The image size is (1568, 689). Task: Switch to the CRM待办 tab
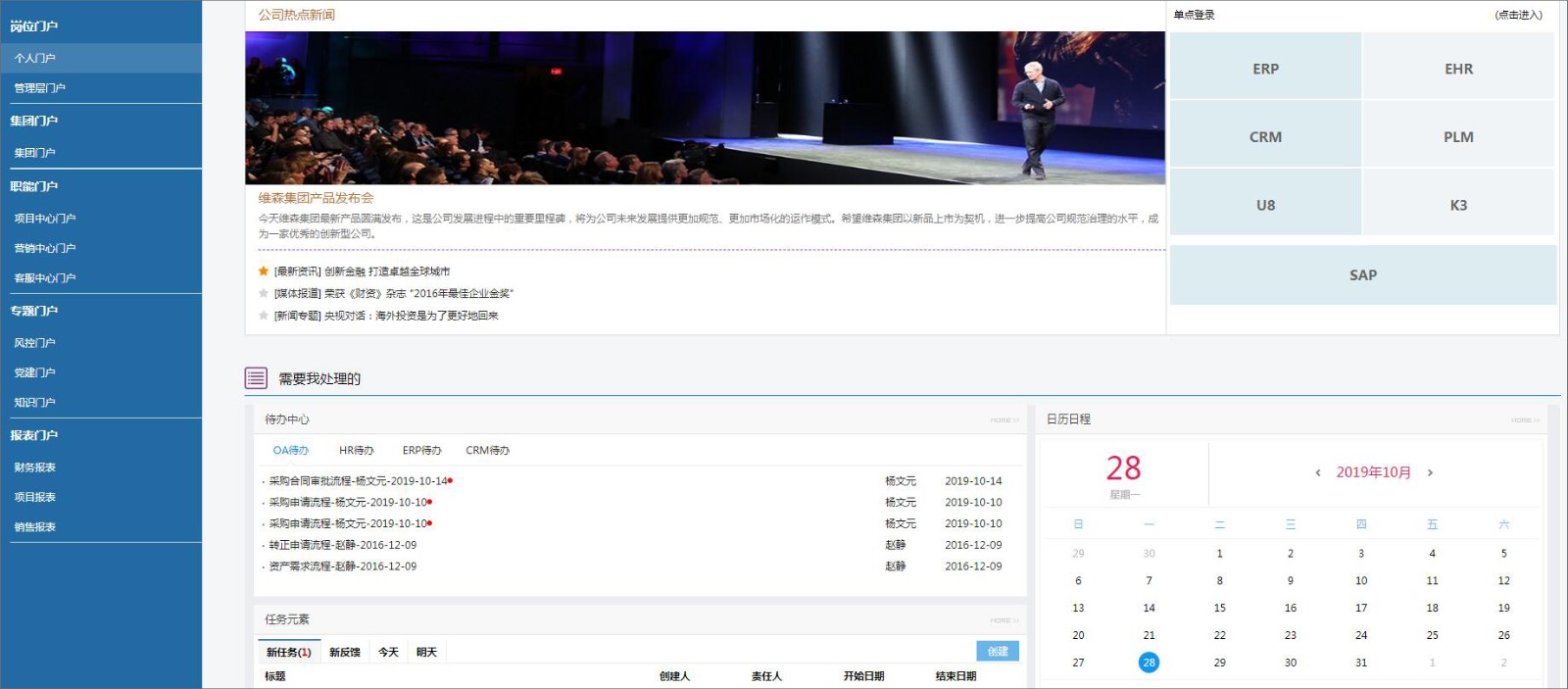[x=487, y=450]
